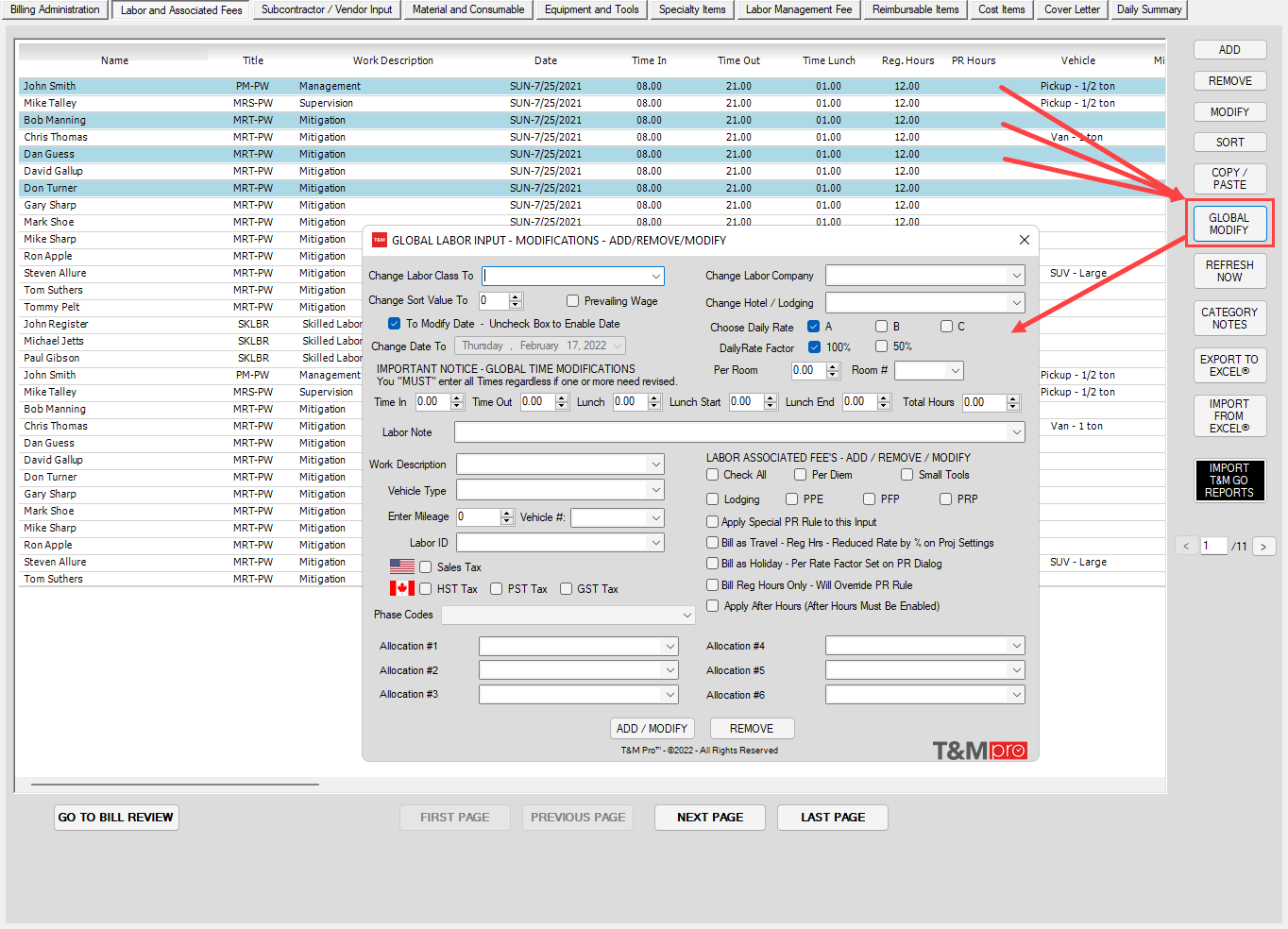This screenshot has height=929, width=1288.
Task: Enable the HST Tax checkbox
Action: pos(426,589)
